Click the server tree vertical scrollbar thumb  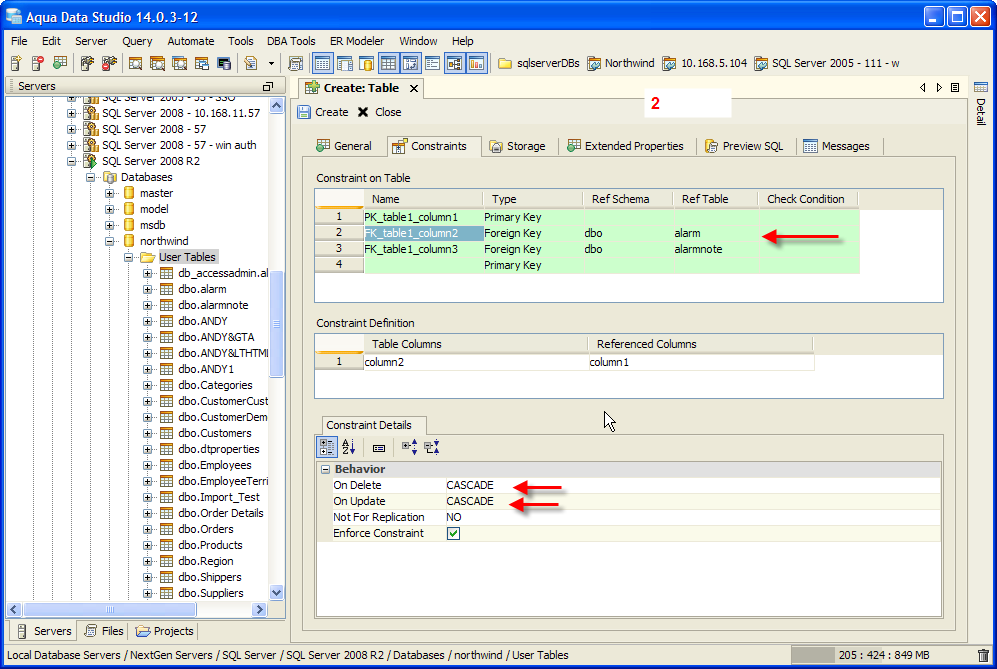[277, 324]
